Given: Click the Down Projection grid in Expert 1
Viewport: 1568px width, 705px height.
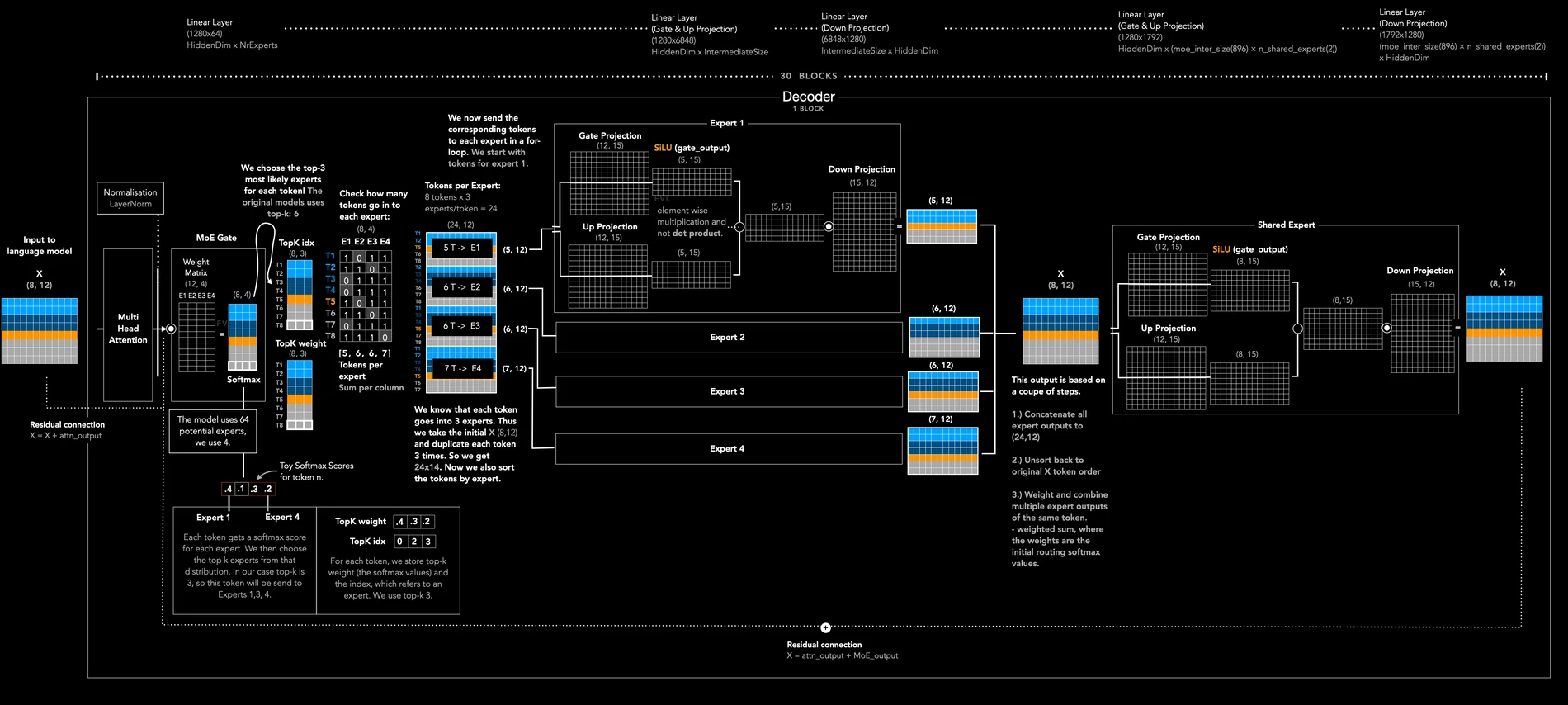Looking at the screenshot, I should click(x=864, y=232).
